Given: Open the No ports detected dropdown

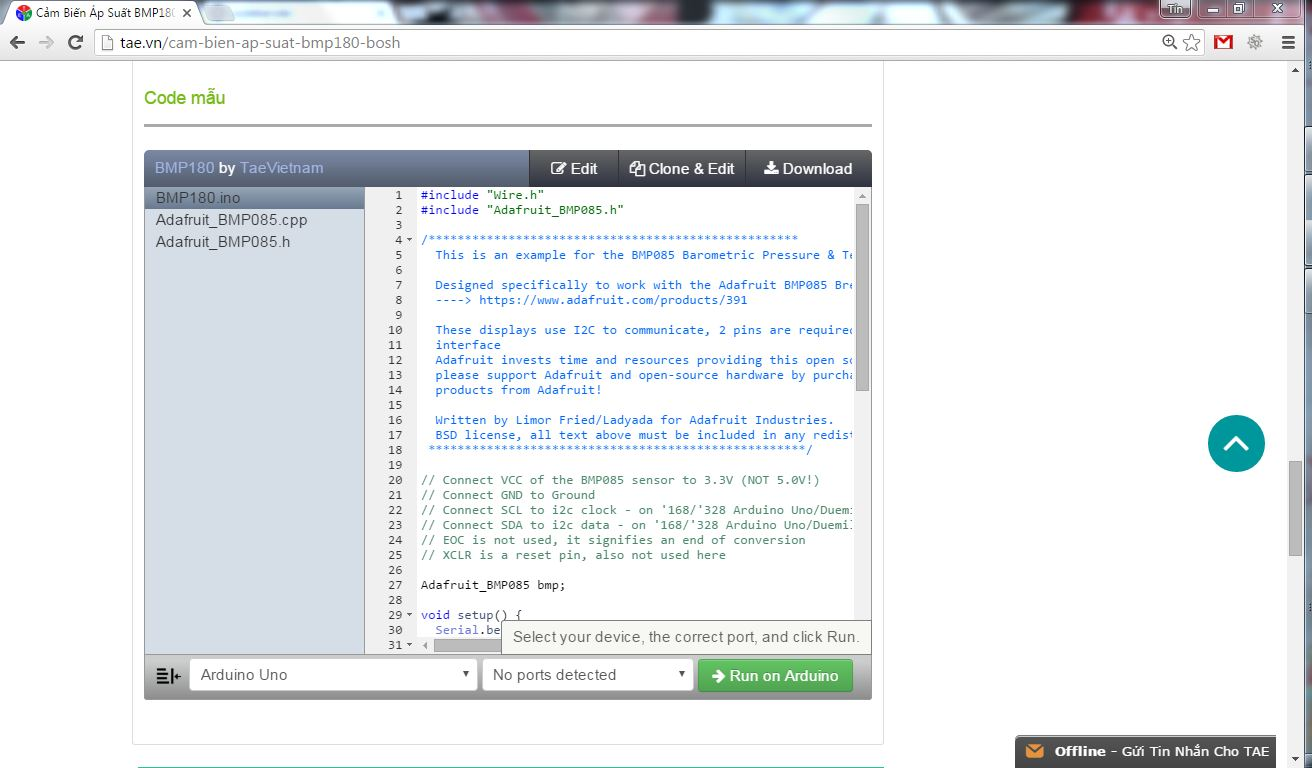Looking at the screenshot, I should tap(588, 675).
